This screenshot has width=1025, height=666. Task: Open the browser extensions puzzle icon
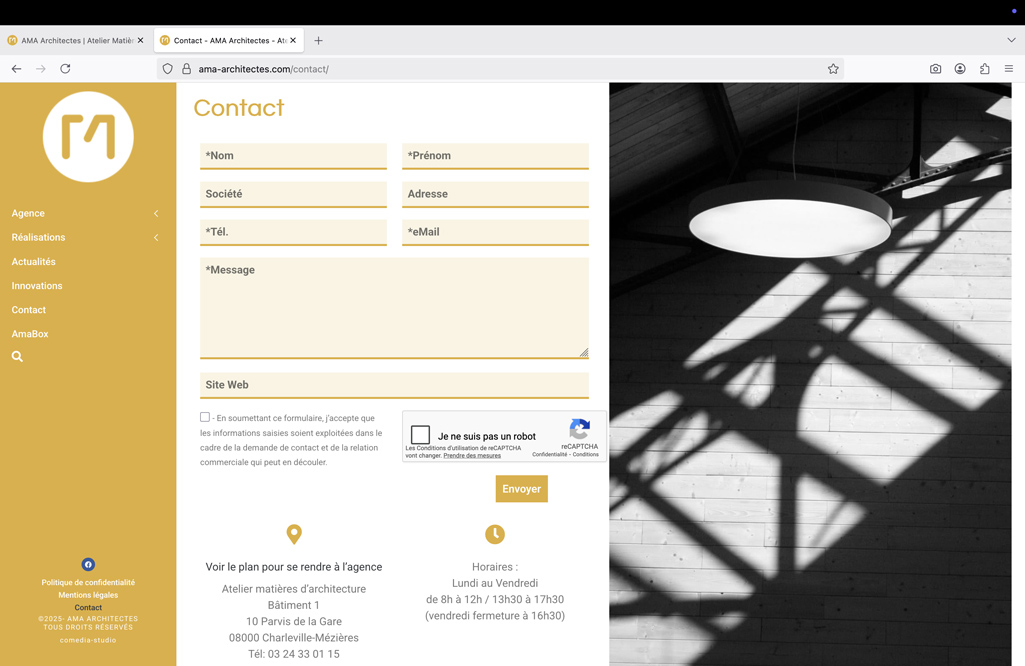[x=984, y=69]
